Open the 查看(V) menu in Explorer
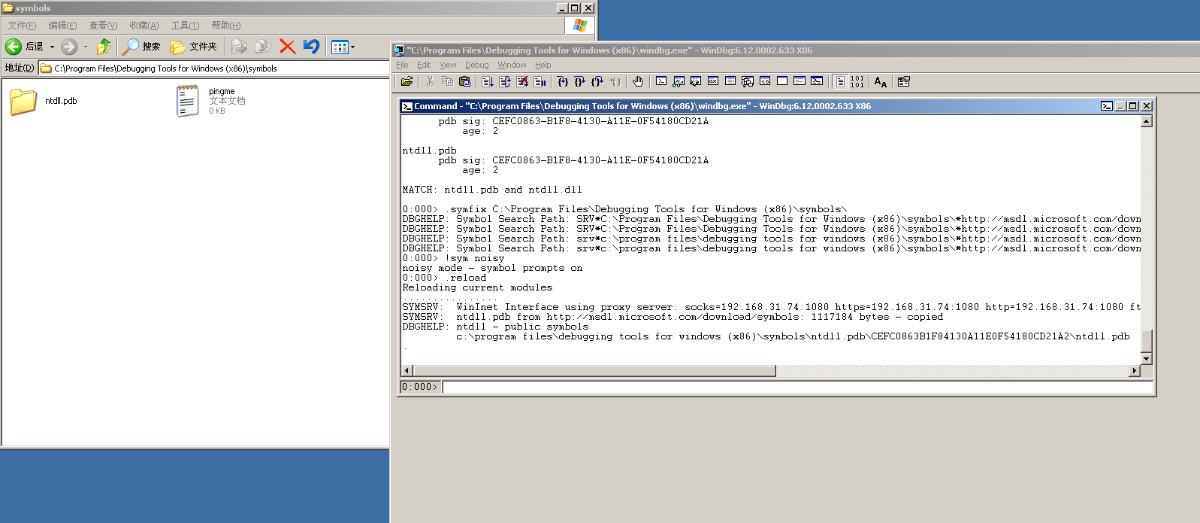This screenshot has width=1200, height=523. click(104, 25)
